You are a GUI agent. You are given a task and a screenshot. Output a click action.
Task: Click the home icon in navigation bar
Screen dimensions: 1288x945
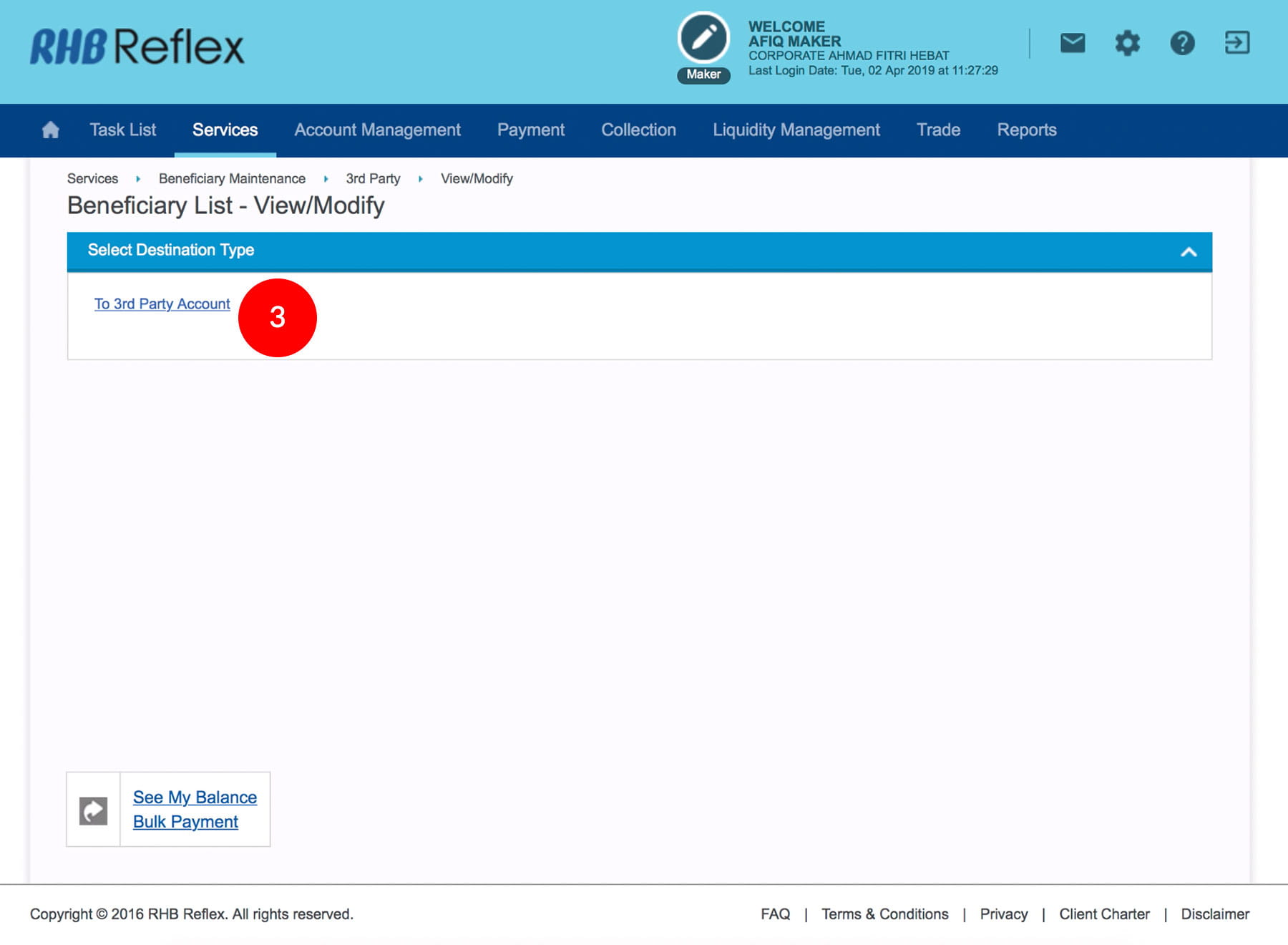[50, 130]
